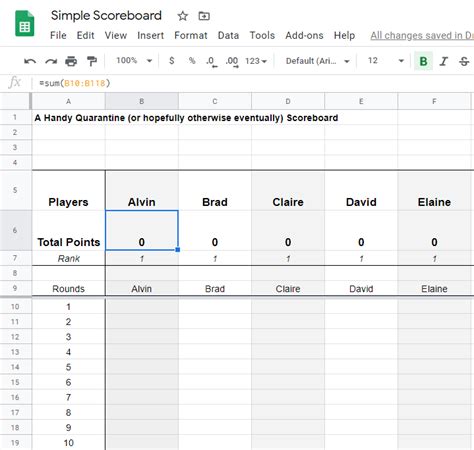This screenshot has width=474, height=450.
Task: Click the Simple Scoreboard title
Action: 106,16
